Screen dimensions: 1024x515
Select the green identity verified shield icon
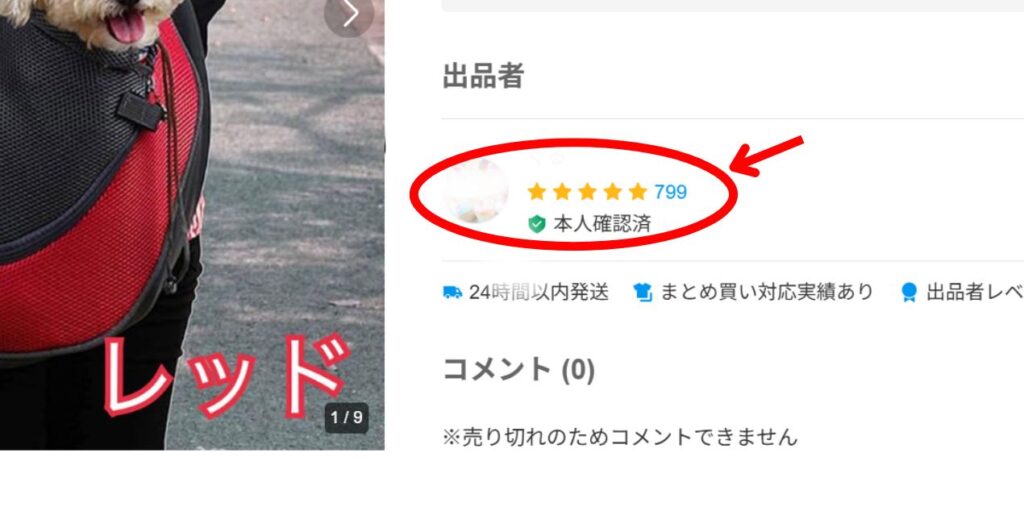[537, 225]
